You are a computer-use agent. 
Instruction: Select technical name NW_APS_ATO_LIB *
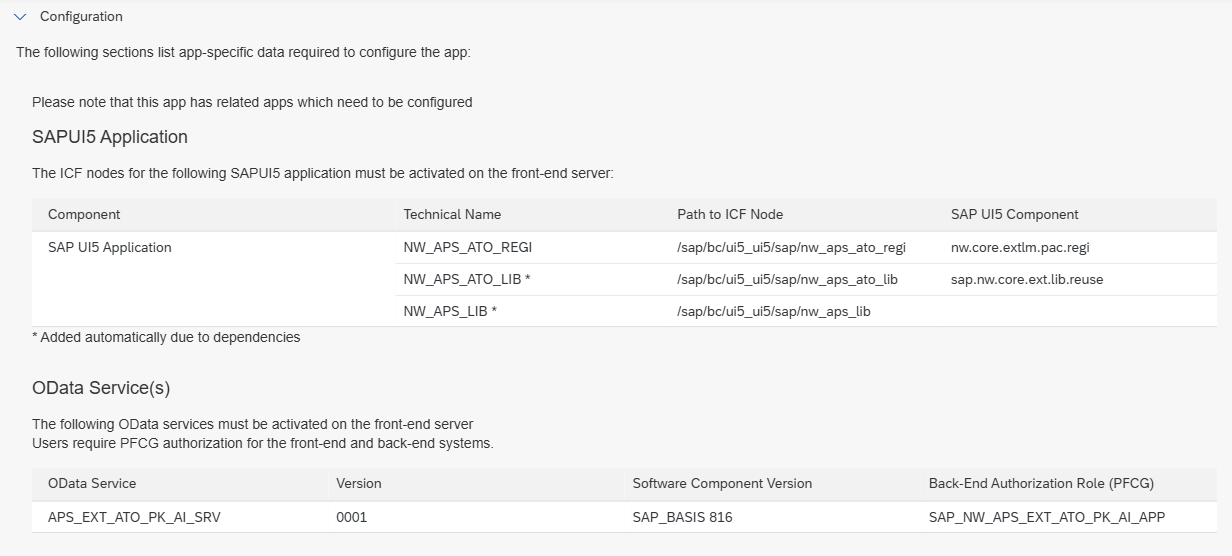pyautogui.click(x=467, y=279)
